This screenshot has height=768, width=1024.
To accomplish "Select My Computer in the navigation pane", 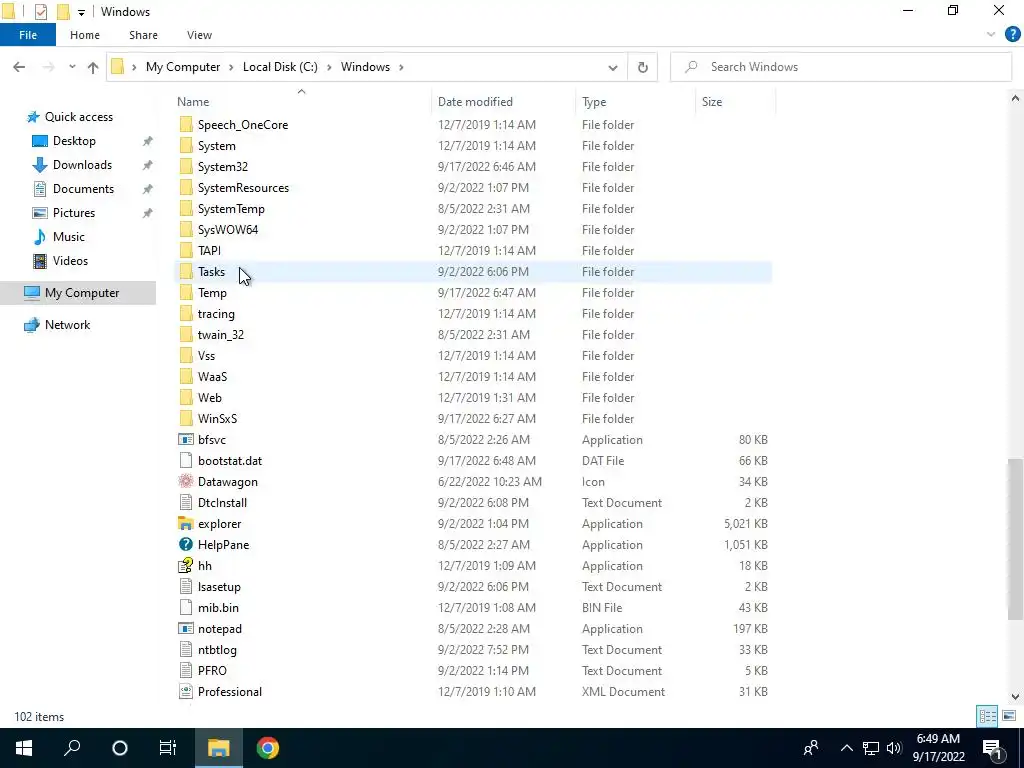I will click(78, 293).
